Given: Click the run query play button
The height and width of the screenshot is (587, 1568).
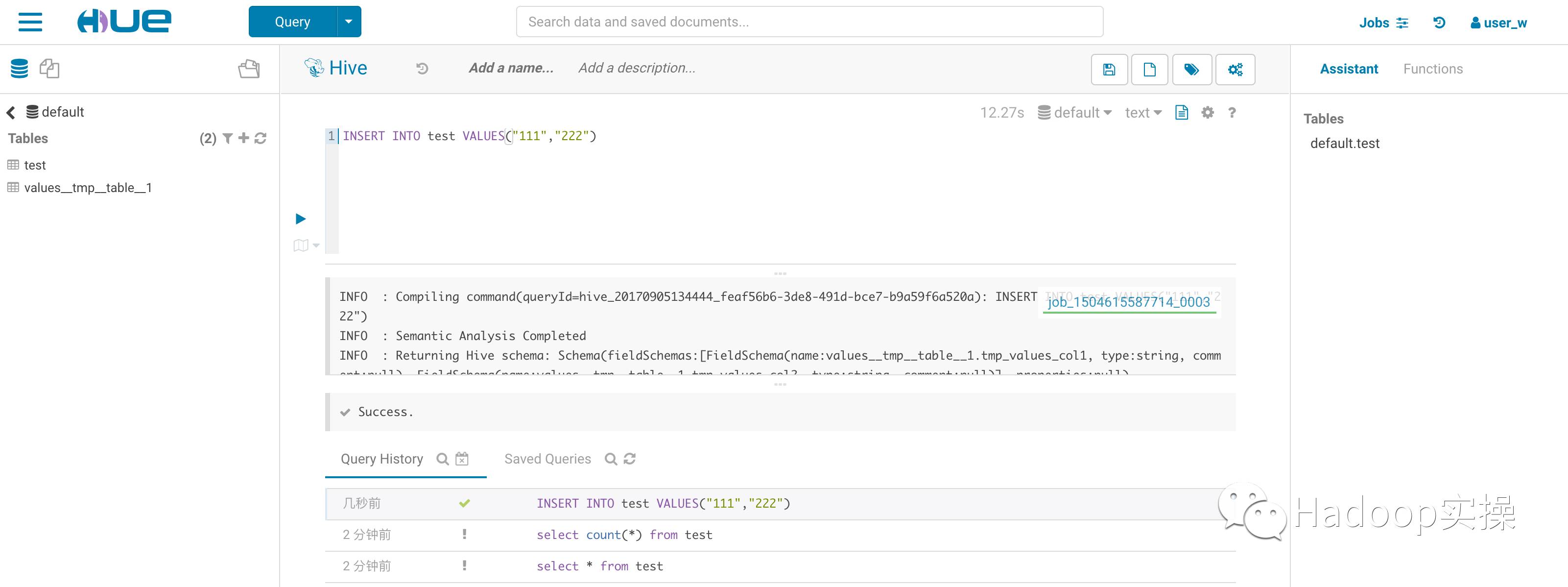Looking at the screenshot, I should pyautogui.click(x=301, y=218).
